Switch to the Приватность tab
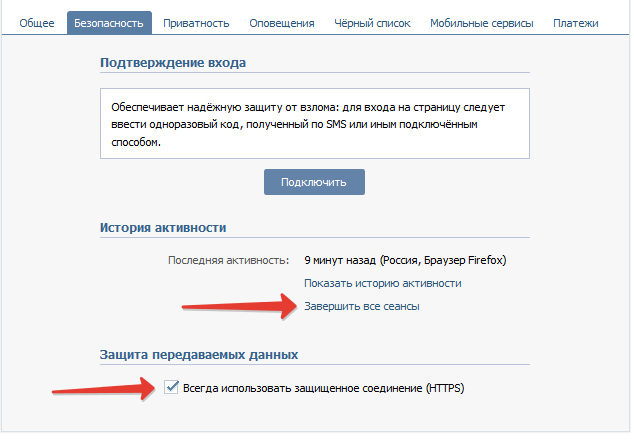 195,22
